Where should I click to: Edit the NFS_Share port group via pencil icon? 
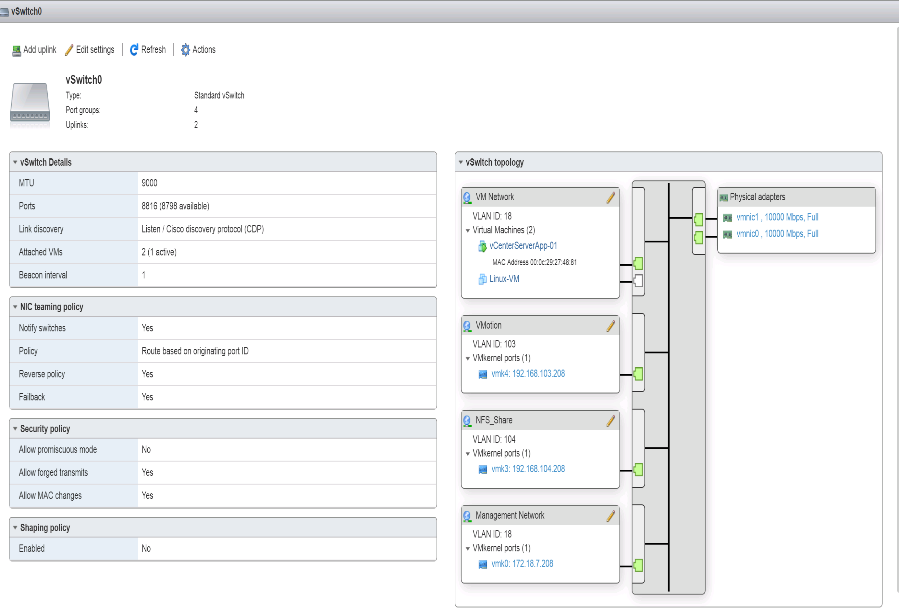point(610,421)
